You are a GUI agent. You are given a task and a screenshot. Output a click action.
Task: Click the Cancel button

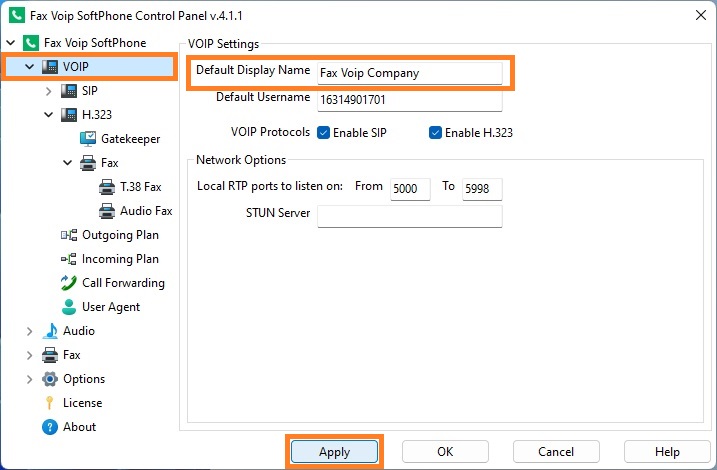pos(556,452)
